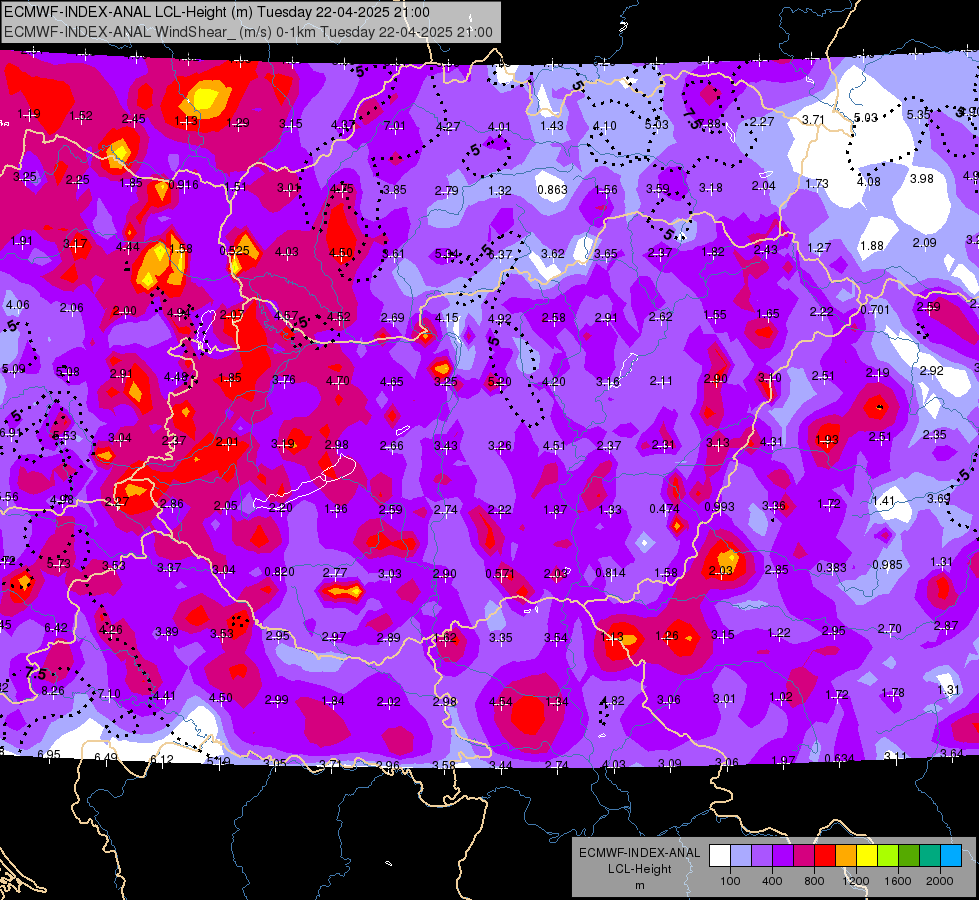Screen dimensions: 979x900
Task: Click the wind shear value 3.98
Action: [x=922, y=179]
